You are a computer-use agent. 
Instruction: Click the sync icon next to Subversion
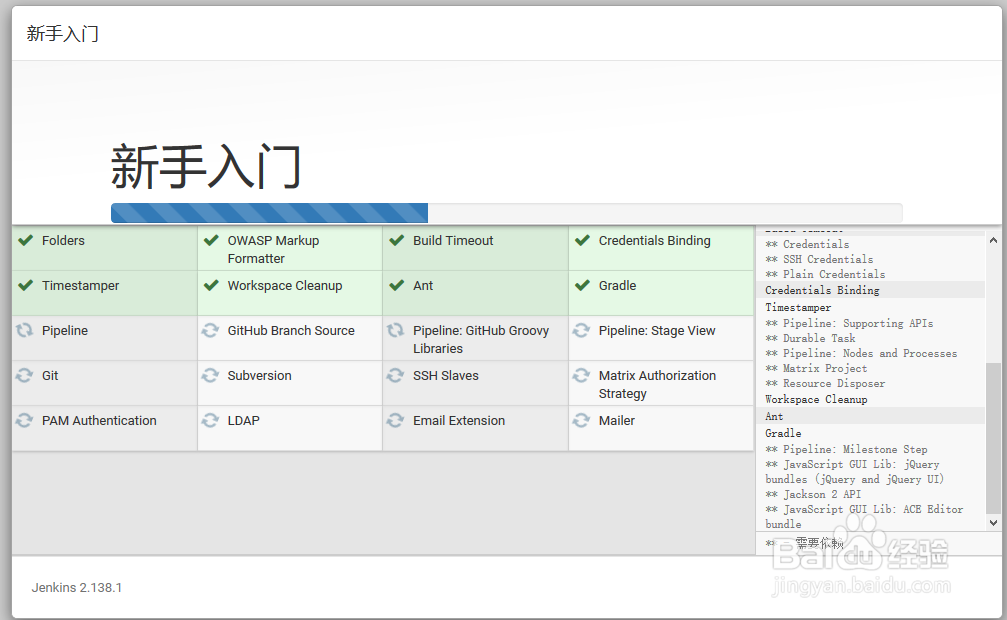point(210,375)
